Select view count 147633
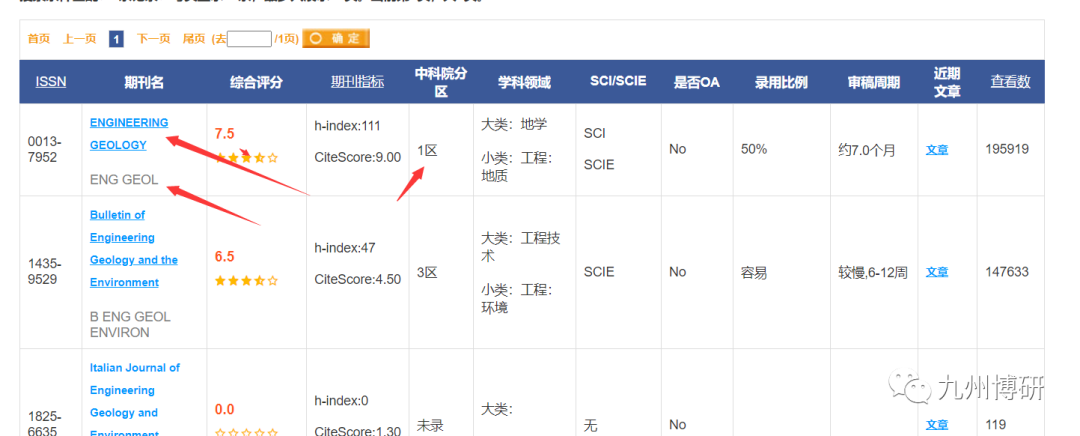 tap(1007, 271)
